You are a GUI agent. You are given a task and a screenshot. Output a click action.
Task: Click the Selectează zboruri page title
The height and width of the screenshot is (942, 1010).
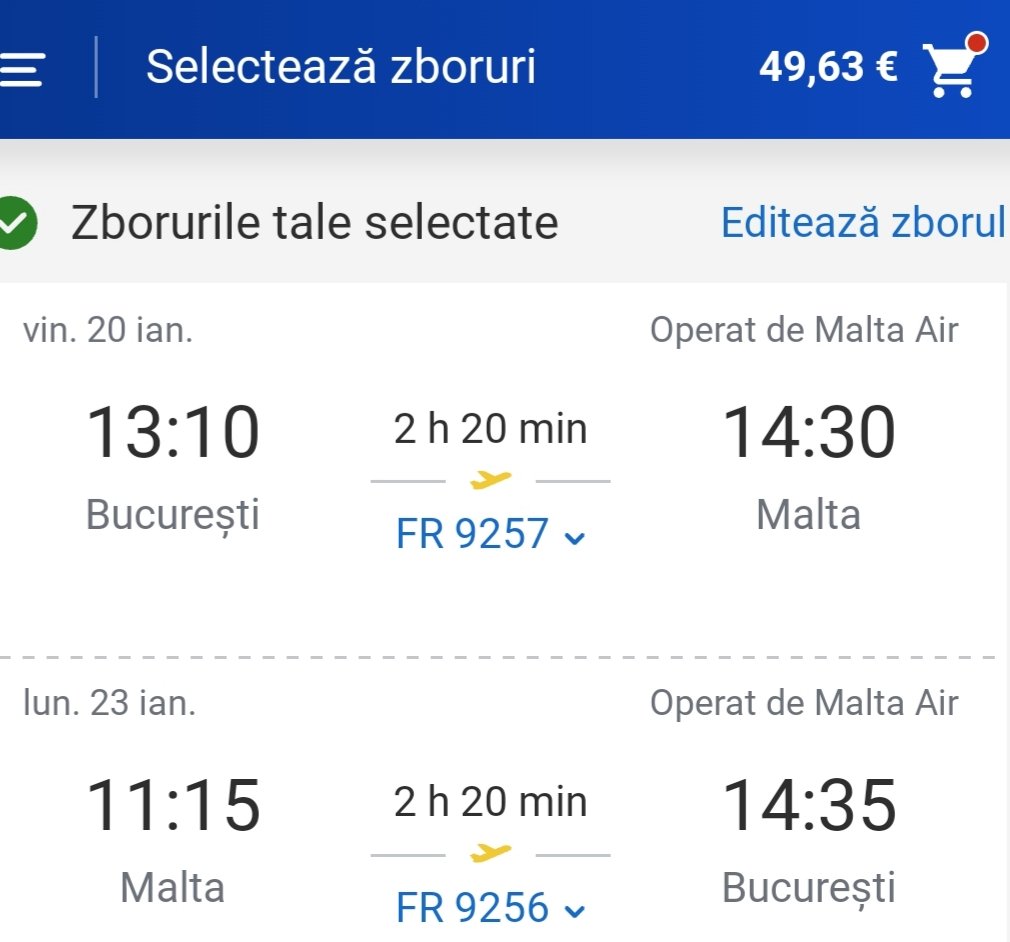click(x=341, y=67)
